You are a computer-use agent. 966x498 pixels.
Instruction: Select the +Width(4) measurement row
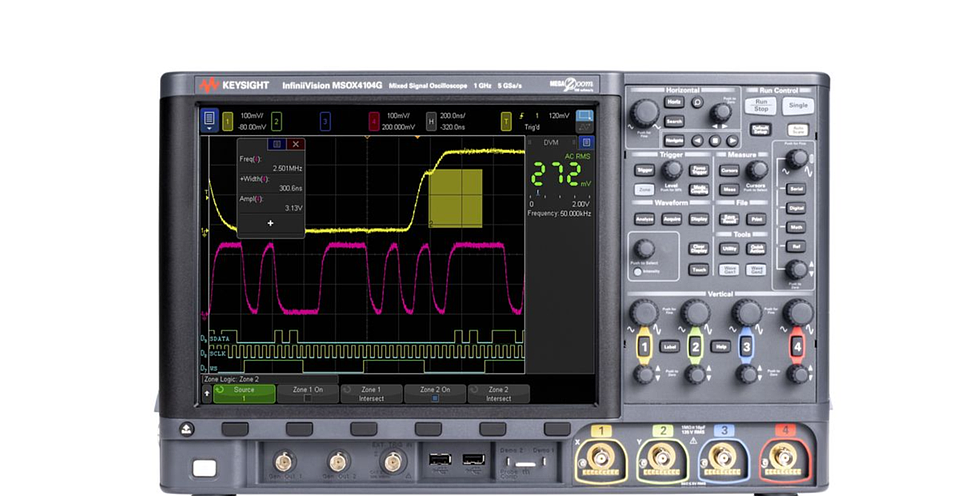[x=270, y=184]
